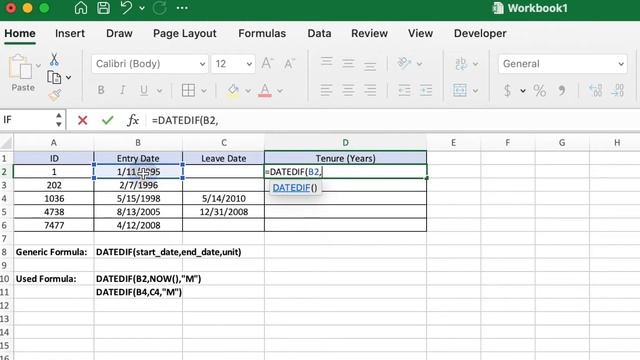Viewport: 640px width, 360px height.
Task: Click the Wrap Text icon
Action: coord(461,64)
